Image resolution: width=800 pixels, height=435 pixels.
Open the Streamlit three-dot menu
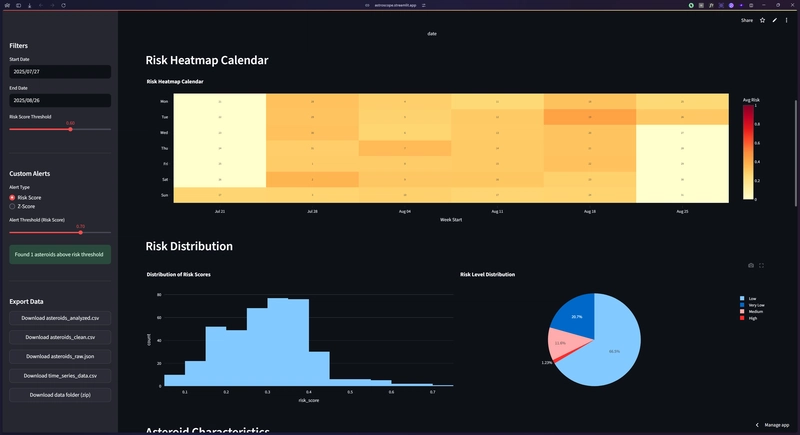point(786,20)
